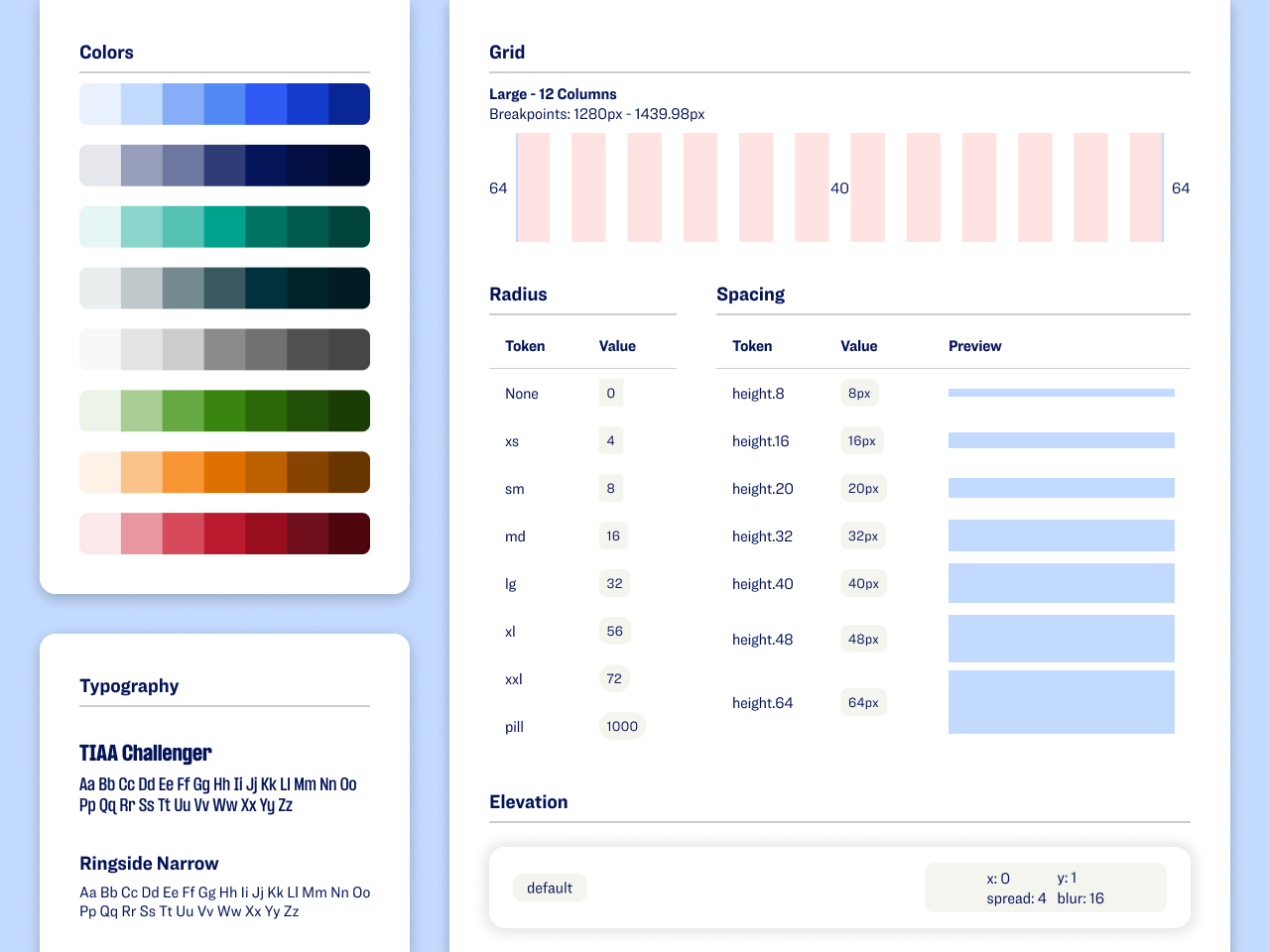The width and height of the screenshot is (1270, 952).
Task: Pick the darkest swatch in the orange row
Action: tap(348, 472)
